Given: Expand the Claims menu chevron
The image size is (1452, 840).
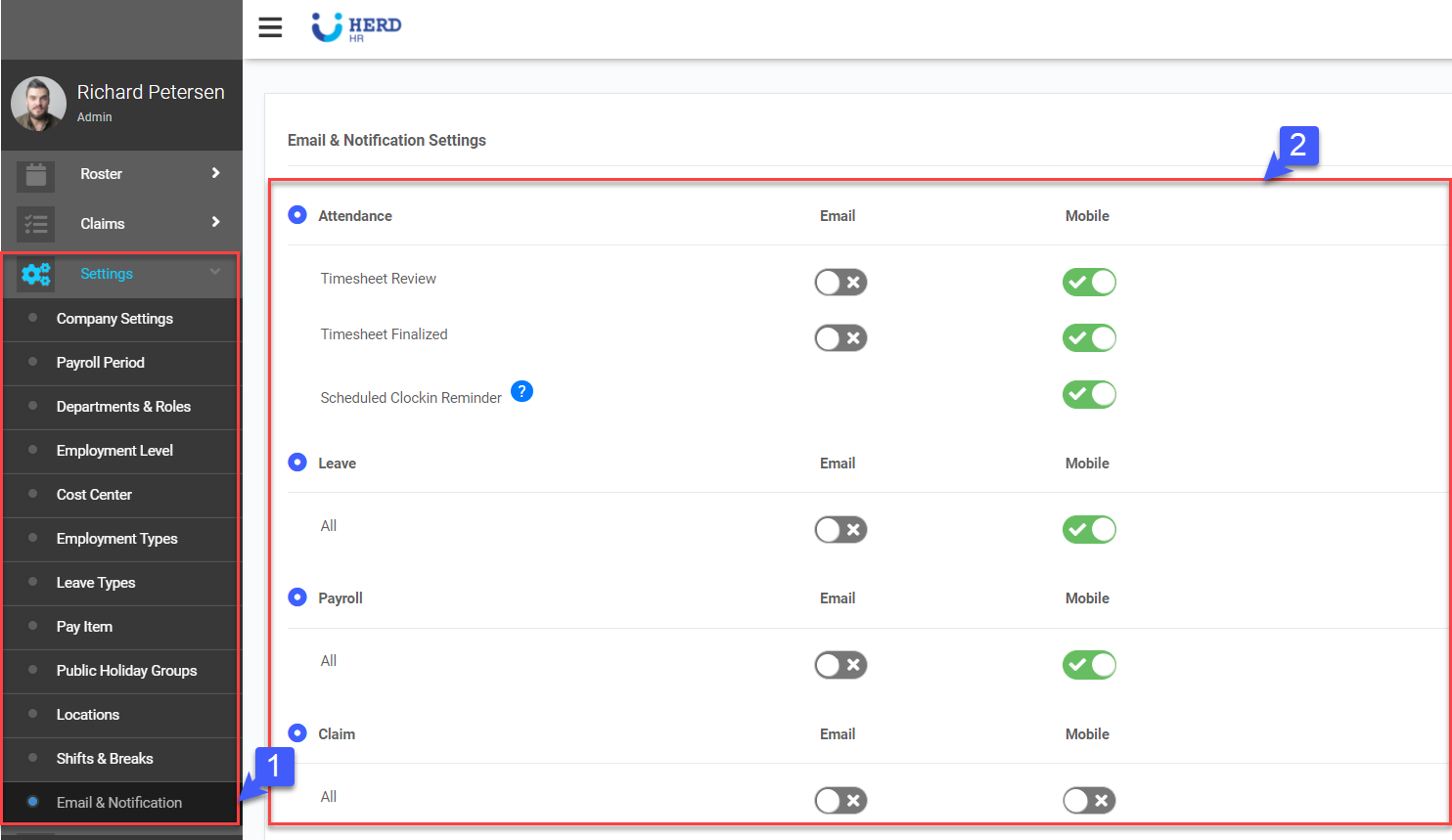Looking at the screenshot, I should click(x=215, y=222).
